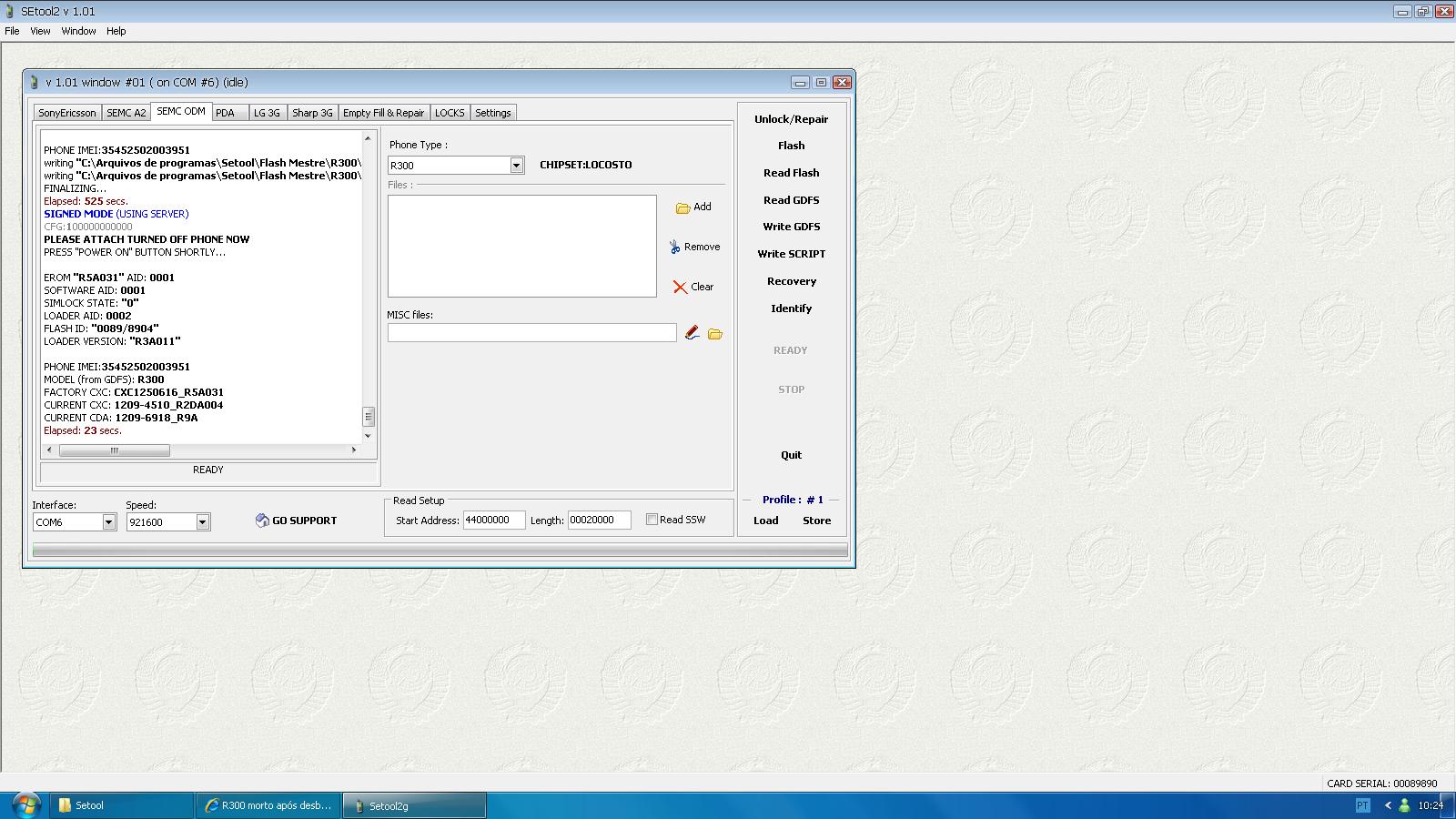Switch to the SEMC A2 tab
The height and width of the screenshot is (819, 1456).
tap(126, 113)
